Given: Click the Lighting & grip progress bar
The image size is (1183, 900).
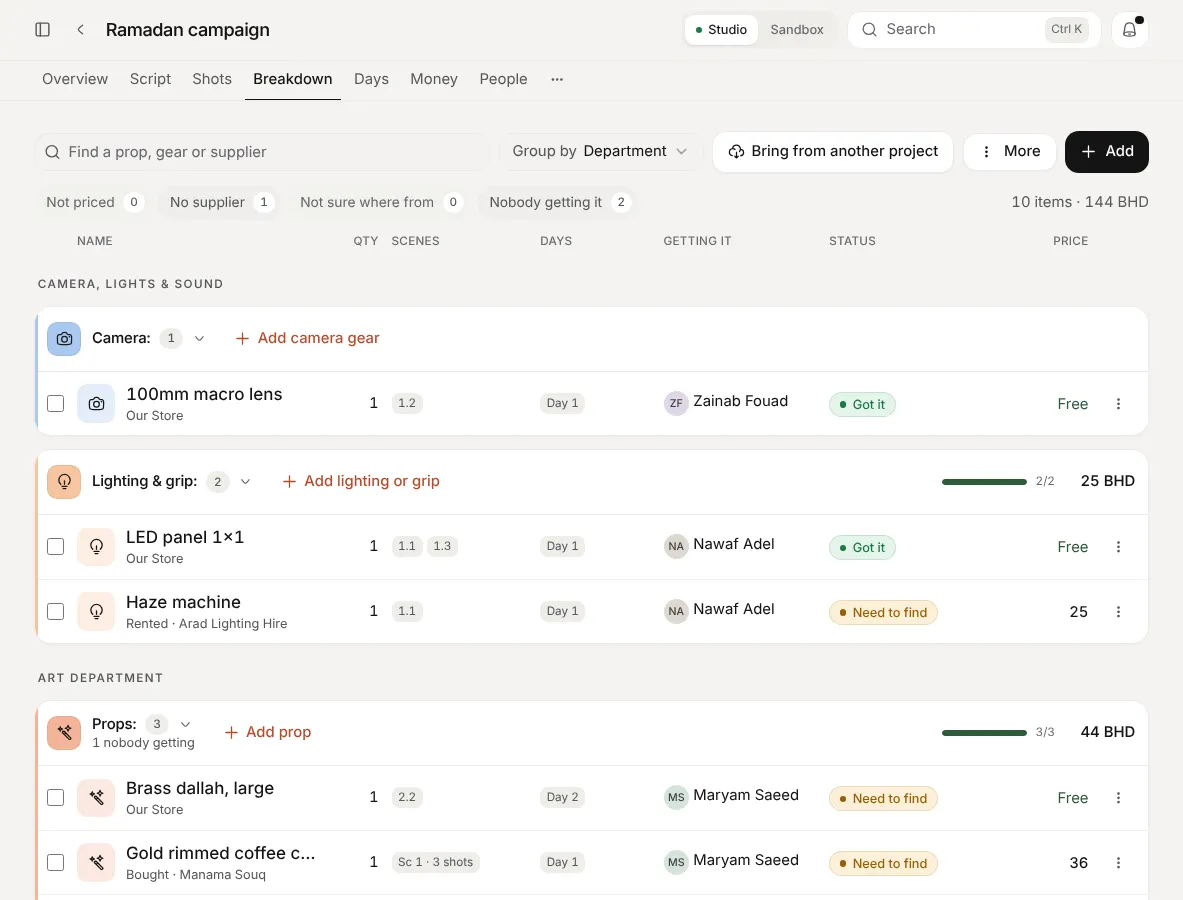Looking at the screenshot, I should (984, 481).
